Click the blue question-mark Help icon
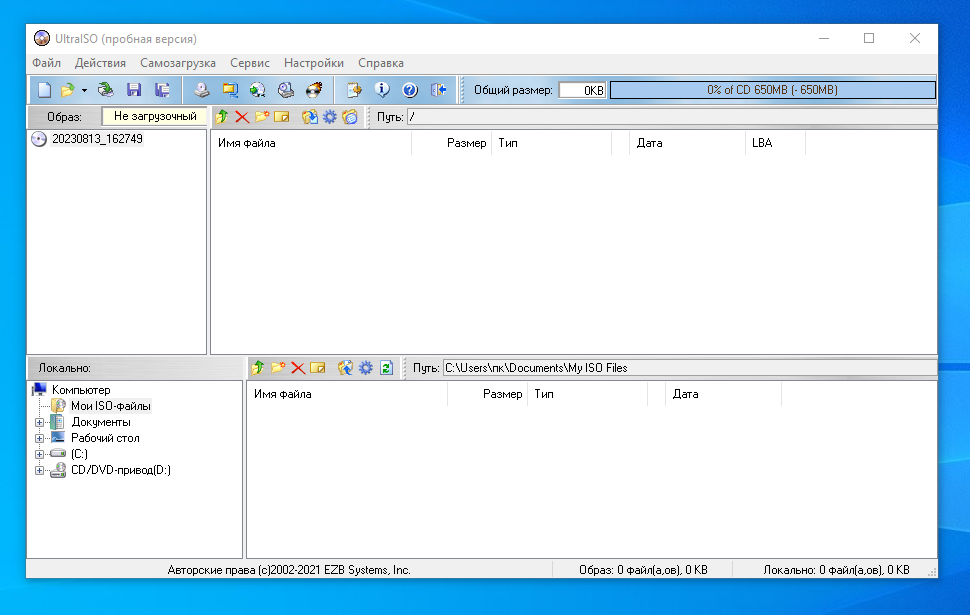This screenshot has width=970, height=615. 410,90
